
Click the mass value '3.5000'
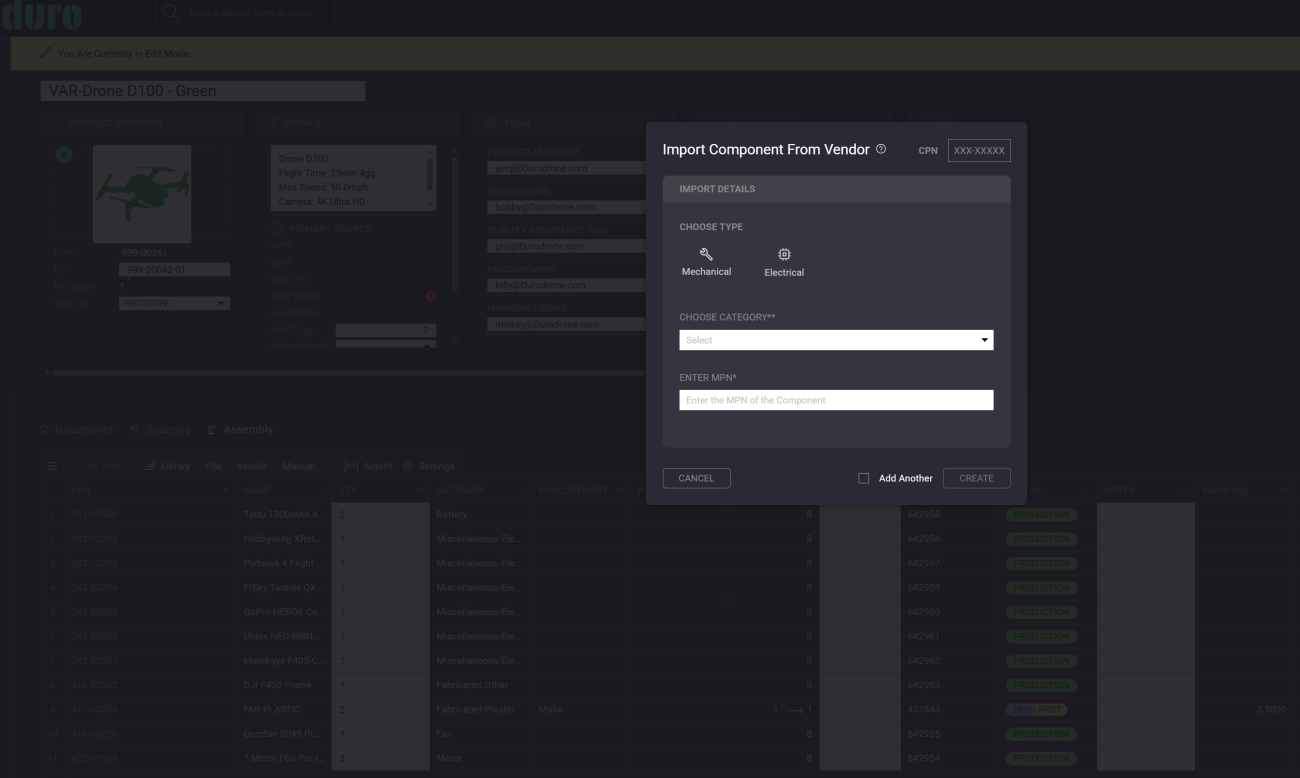[x=1272, y=709]
